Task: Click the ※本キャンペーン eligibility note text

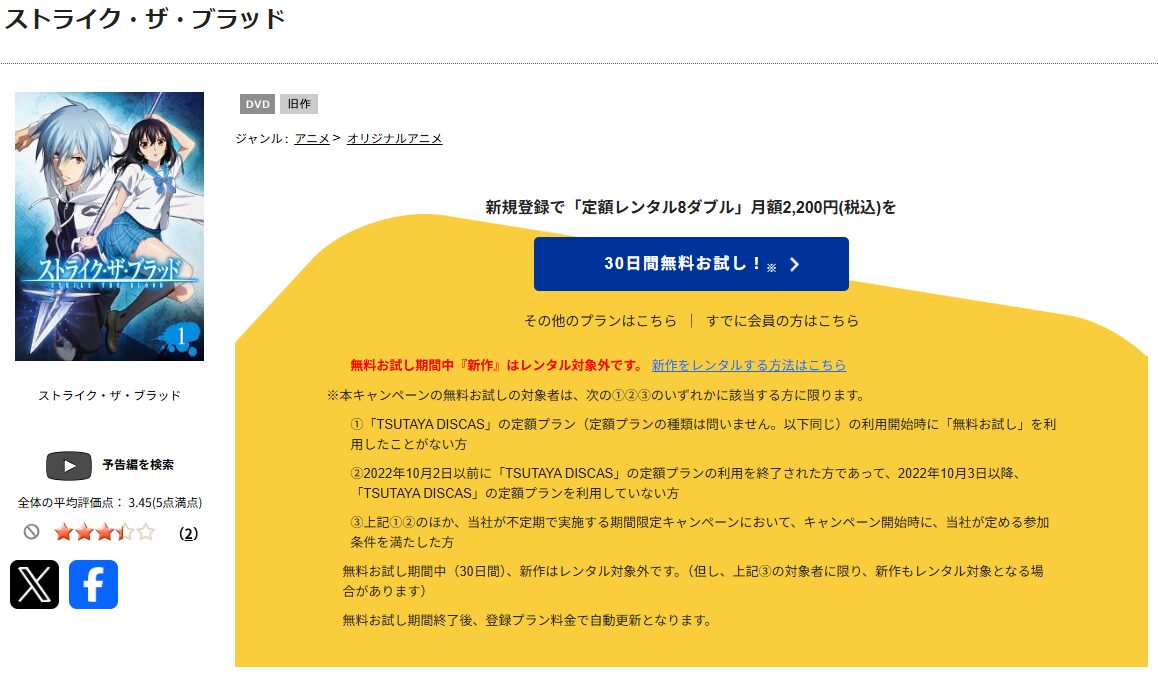Action: [597, 395]
